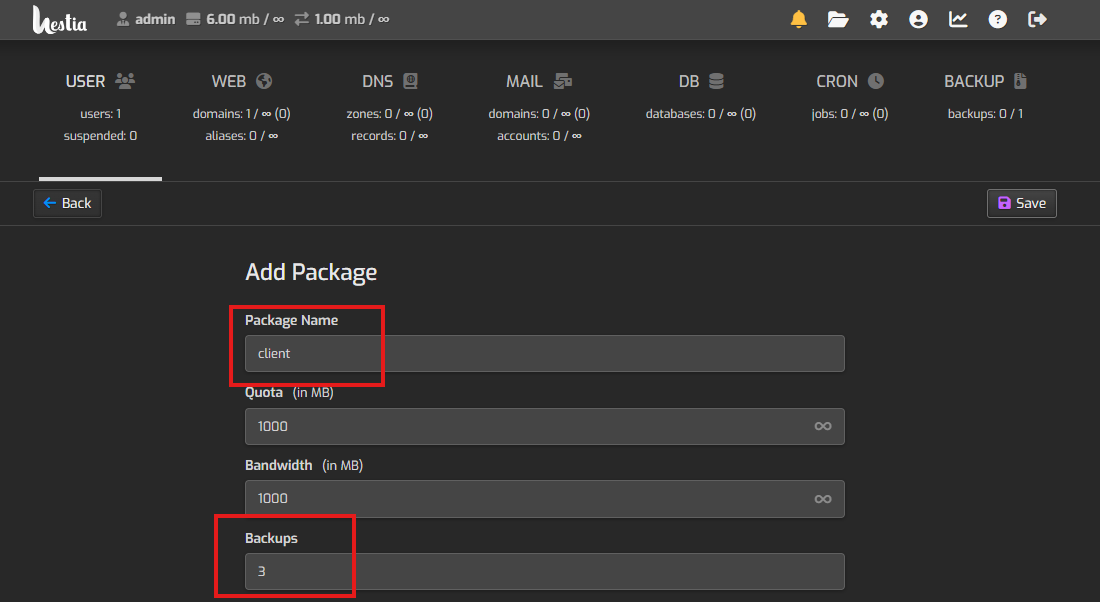Open the DB databases tab
The height and width of the screenshot is (602, 1100).
(x=700, y=82)
